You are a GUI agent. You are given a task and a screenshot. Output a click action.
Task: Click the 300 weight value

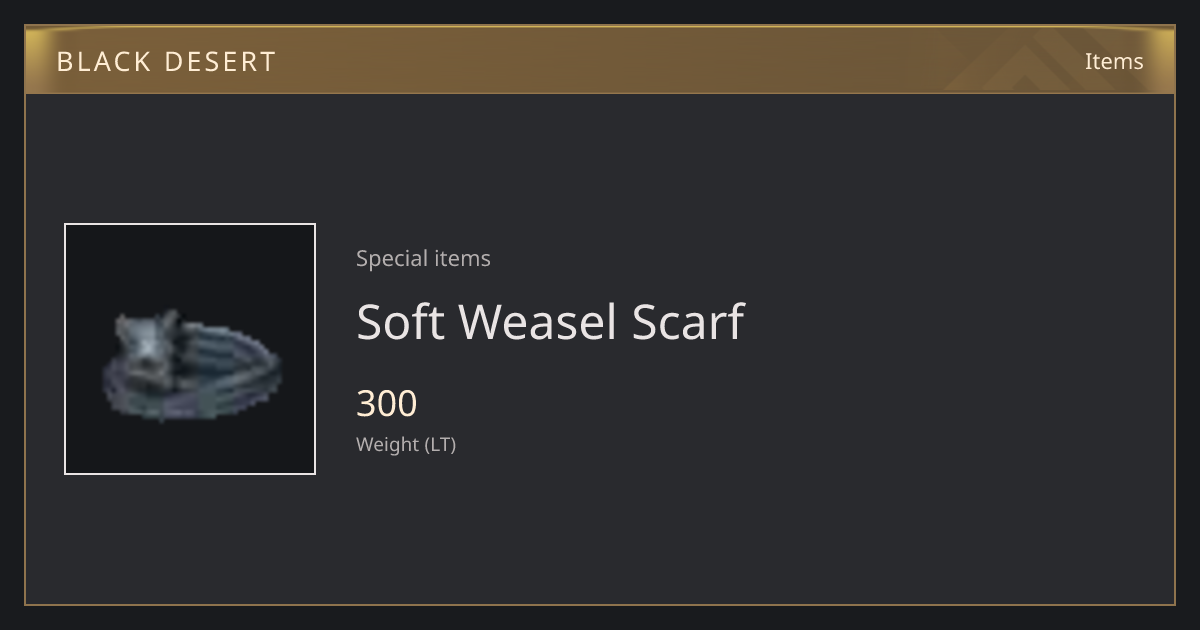pos(387,403)
